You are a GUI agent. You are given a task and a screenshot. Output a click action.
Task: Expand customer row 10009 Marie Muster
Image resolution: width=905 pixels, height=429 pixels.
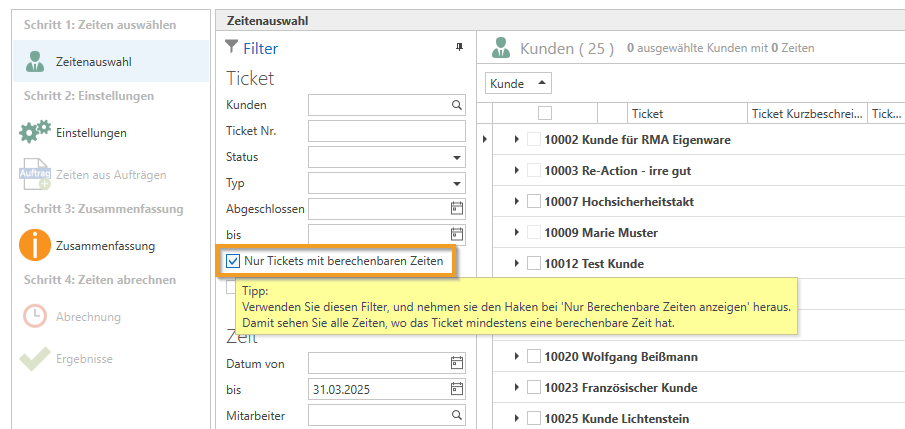(517, 233)
